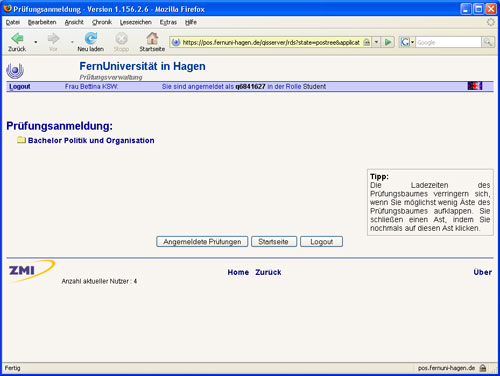Click the Über footer link
Image resolution: width=500 pixels, height=376 pixels.
[x=483, y=272]
